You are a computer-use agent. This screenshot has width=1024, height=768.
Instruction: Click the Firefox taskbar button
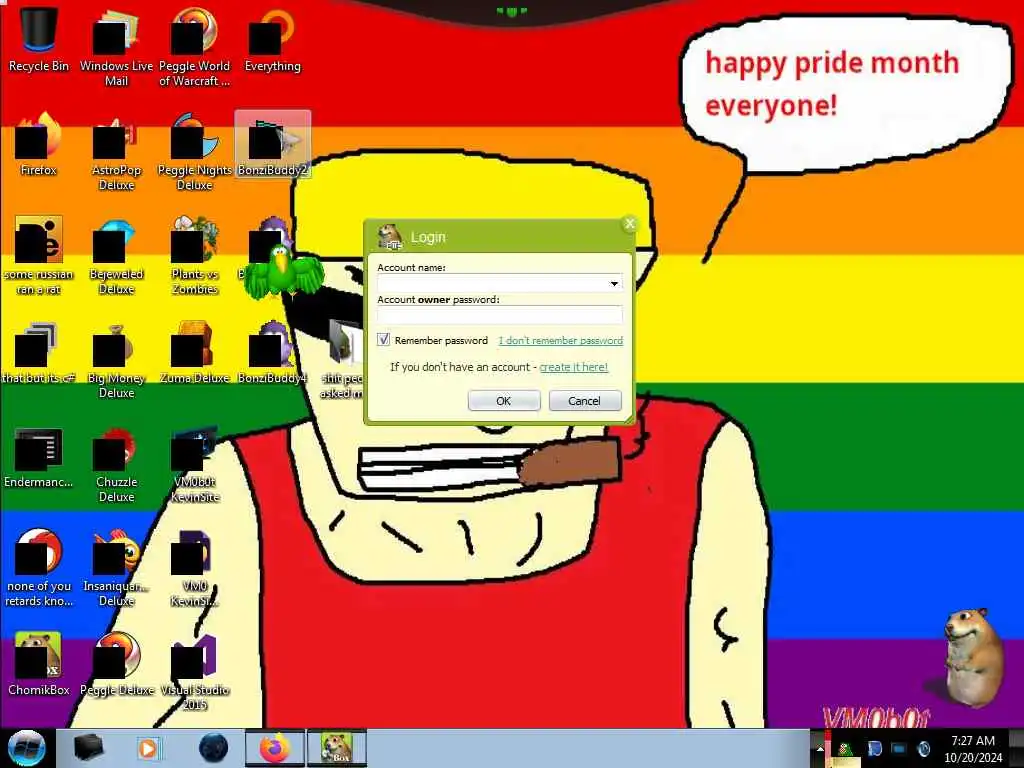[274, 748]
